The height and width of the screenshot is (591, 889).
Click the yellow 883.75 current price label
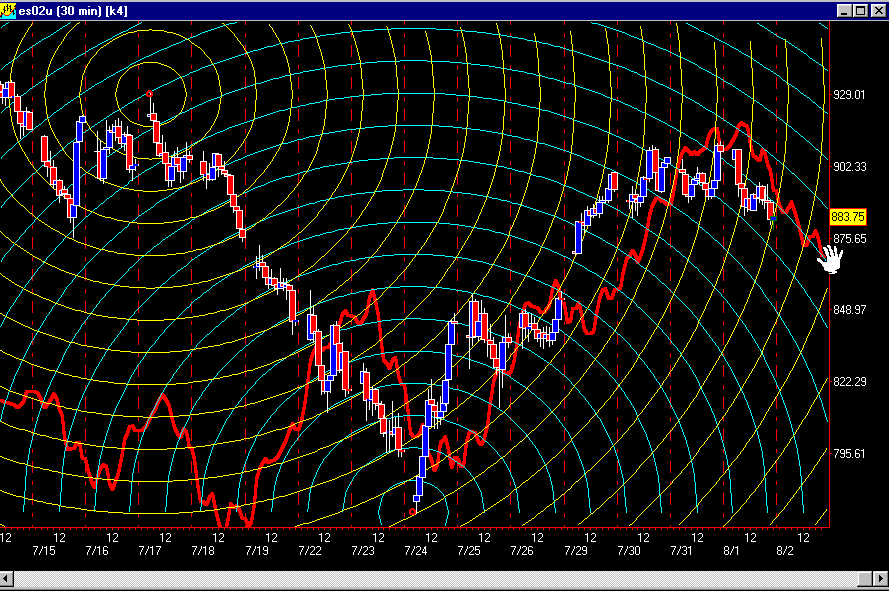848,217
